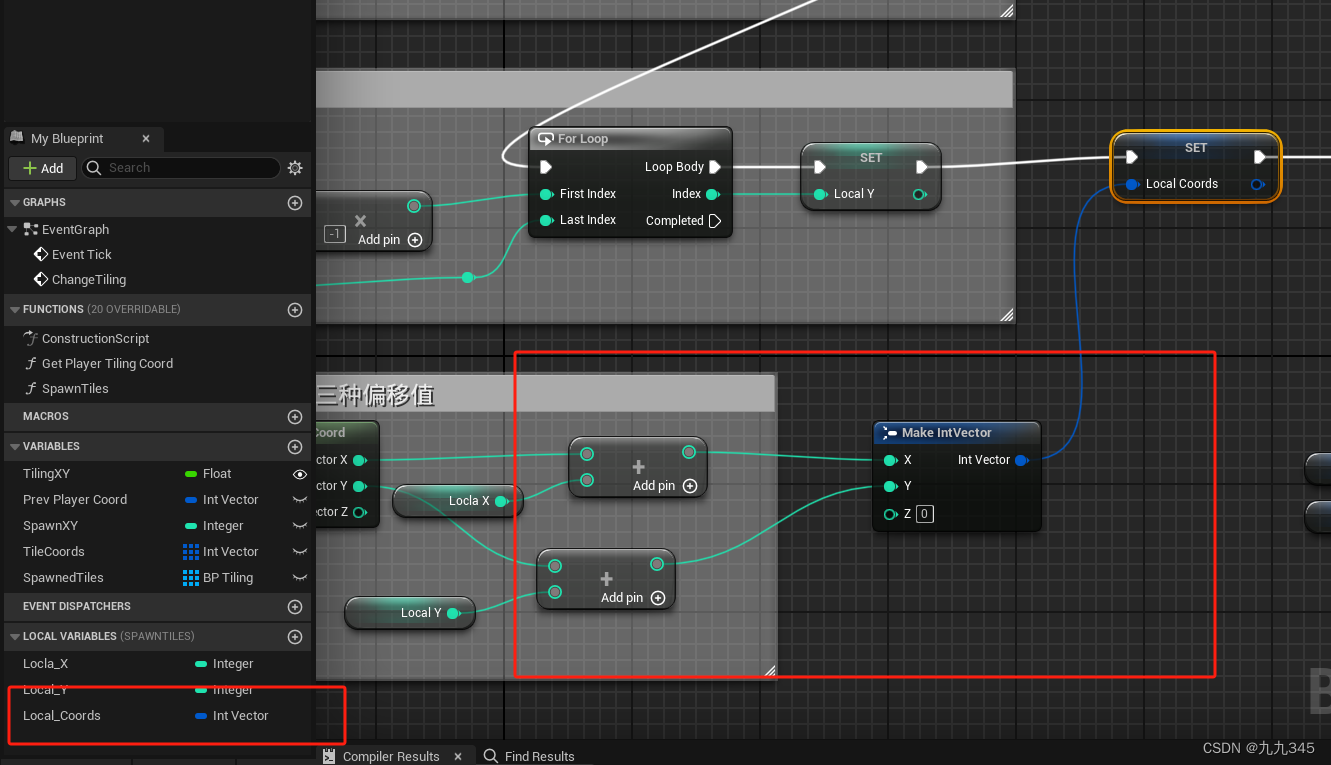
Task: Click the Make IntVector Y input pin
Action: point(890,486)
